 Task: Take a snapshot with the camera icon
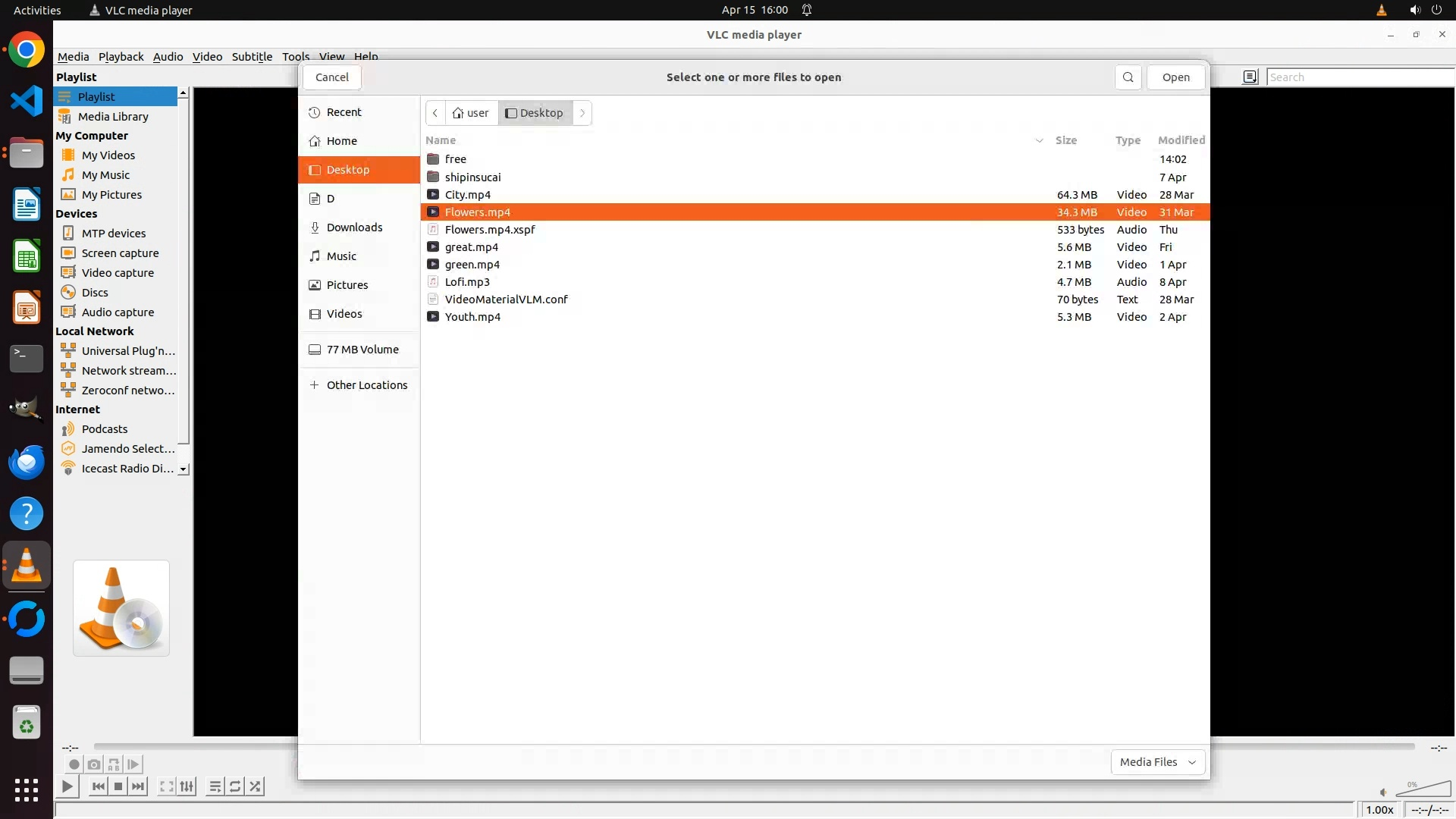94,764
